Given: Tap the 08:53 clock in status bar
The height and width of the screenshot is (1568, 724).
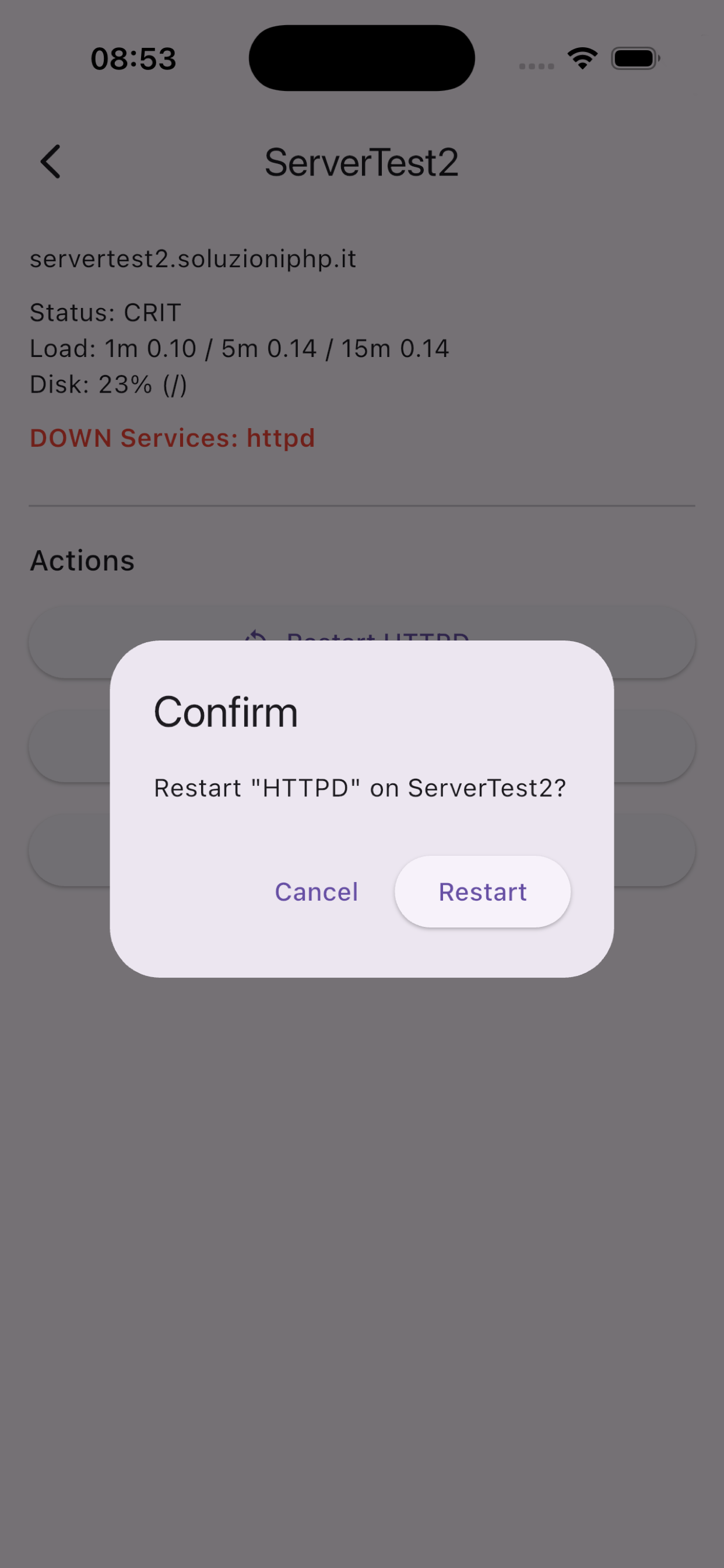Looking at the screenshot, I should click(133, 58).
